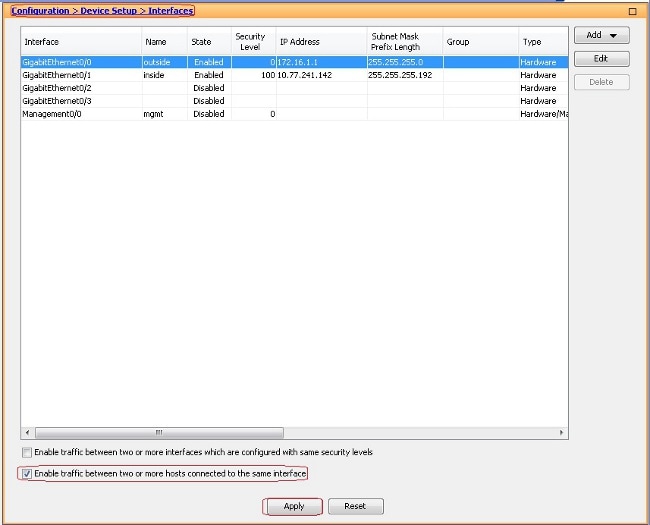
Task: Toggle traffic between hosts on same interface
Action: [27, 473]
